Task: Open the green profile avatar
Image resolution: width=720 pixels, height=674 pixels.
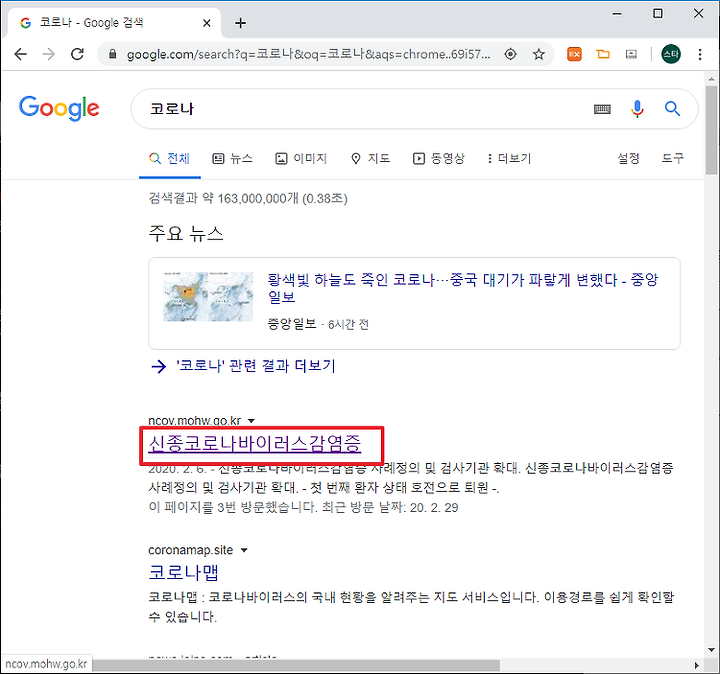Action: (670, 54)
